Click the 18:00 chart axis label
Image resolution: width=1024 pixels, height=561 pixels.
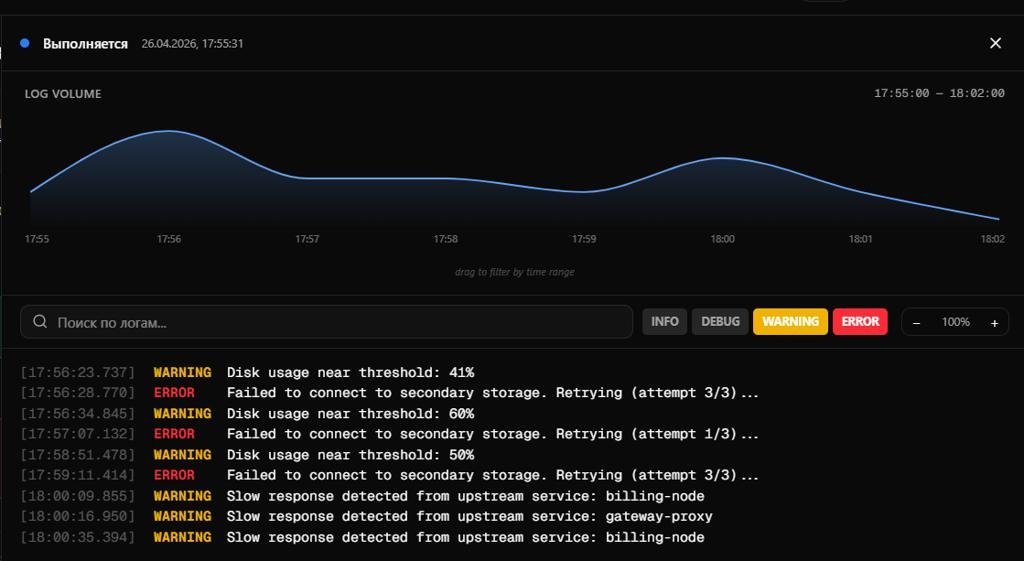pos(722,239)
